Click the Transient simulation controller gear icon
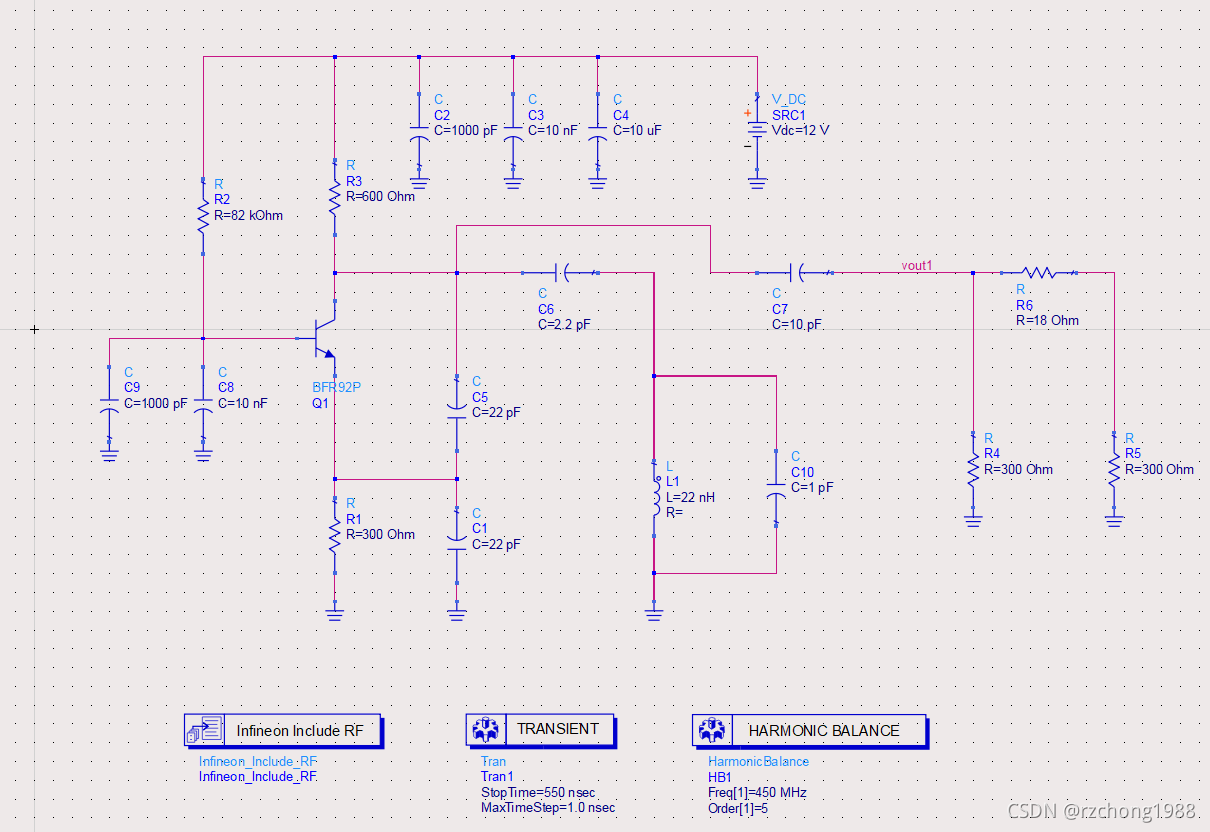Screen dimensions: 1210x832 [486, 729]
